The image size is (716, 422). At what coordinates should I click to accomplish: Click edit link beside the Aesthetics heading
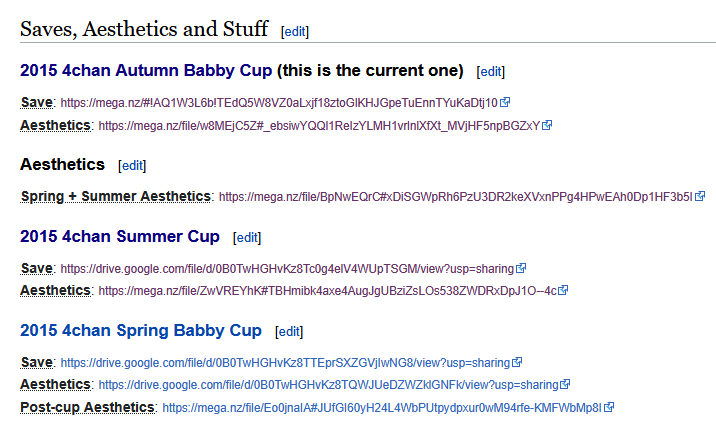tap(132, 166)
